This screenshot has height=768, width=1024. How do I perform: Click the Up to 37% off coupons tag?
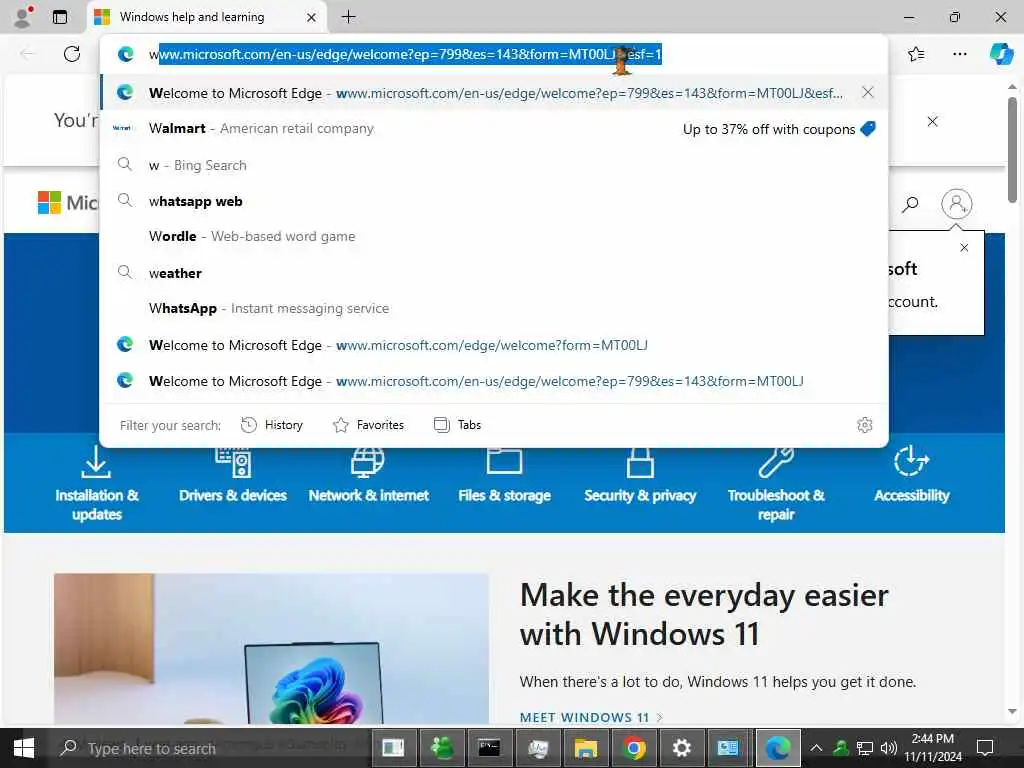[x=779, y=129]
